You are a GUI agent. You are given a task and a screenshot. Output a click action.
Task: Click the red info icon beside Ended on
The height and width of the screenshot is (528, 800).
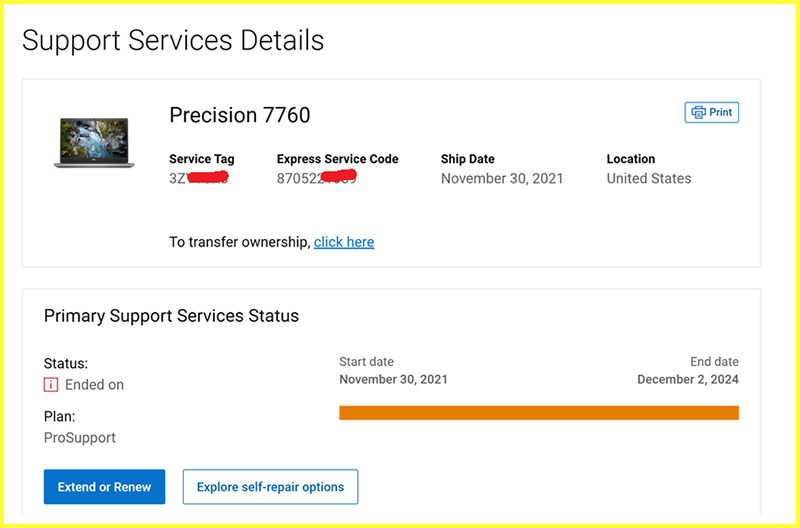click(51, 385)
